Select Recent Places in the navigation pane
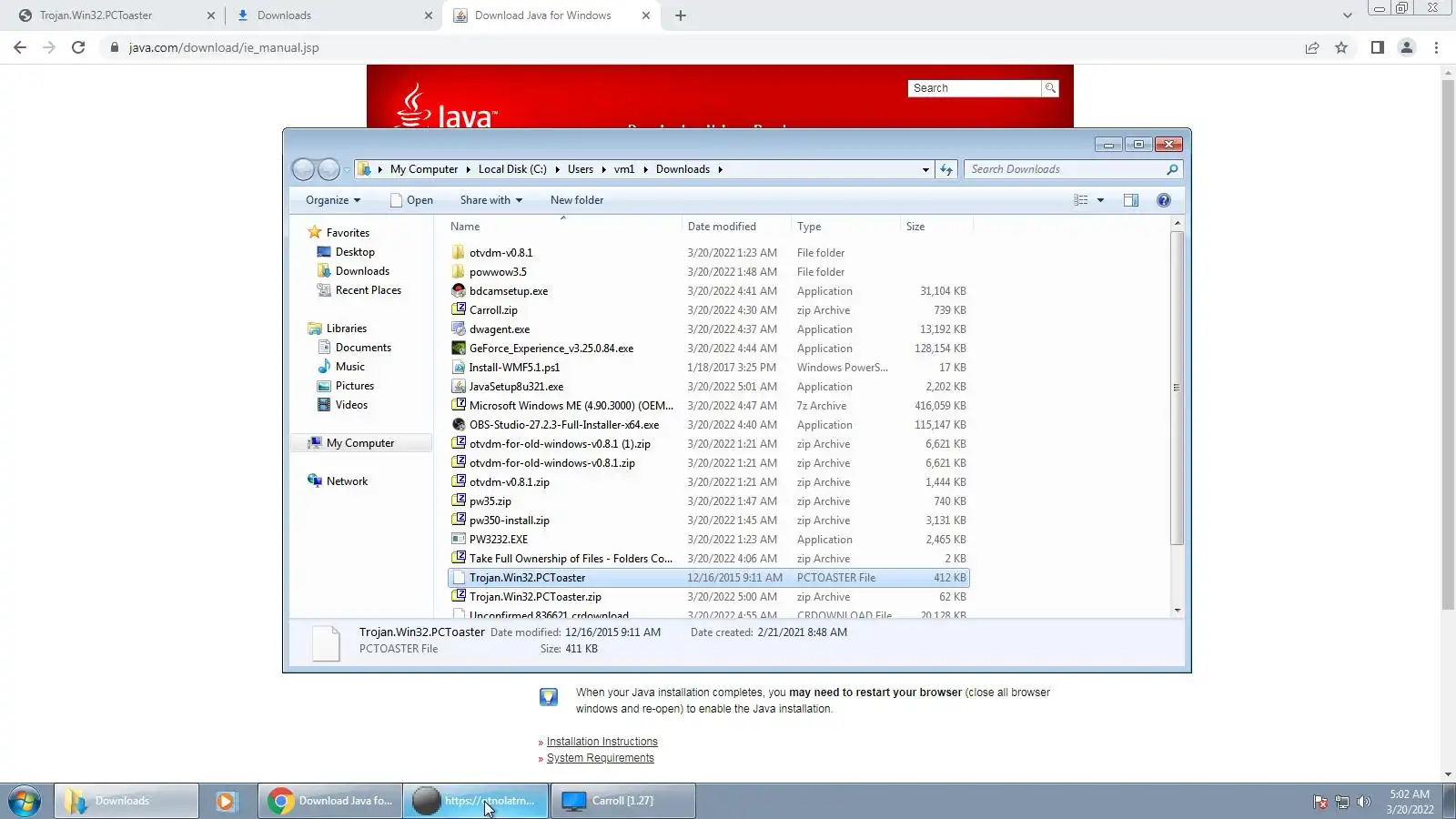This screenshot has width=1456, height=819. pyautogui.click(x=369, y=290)
